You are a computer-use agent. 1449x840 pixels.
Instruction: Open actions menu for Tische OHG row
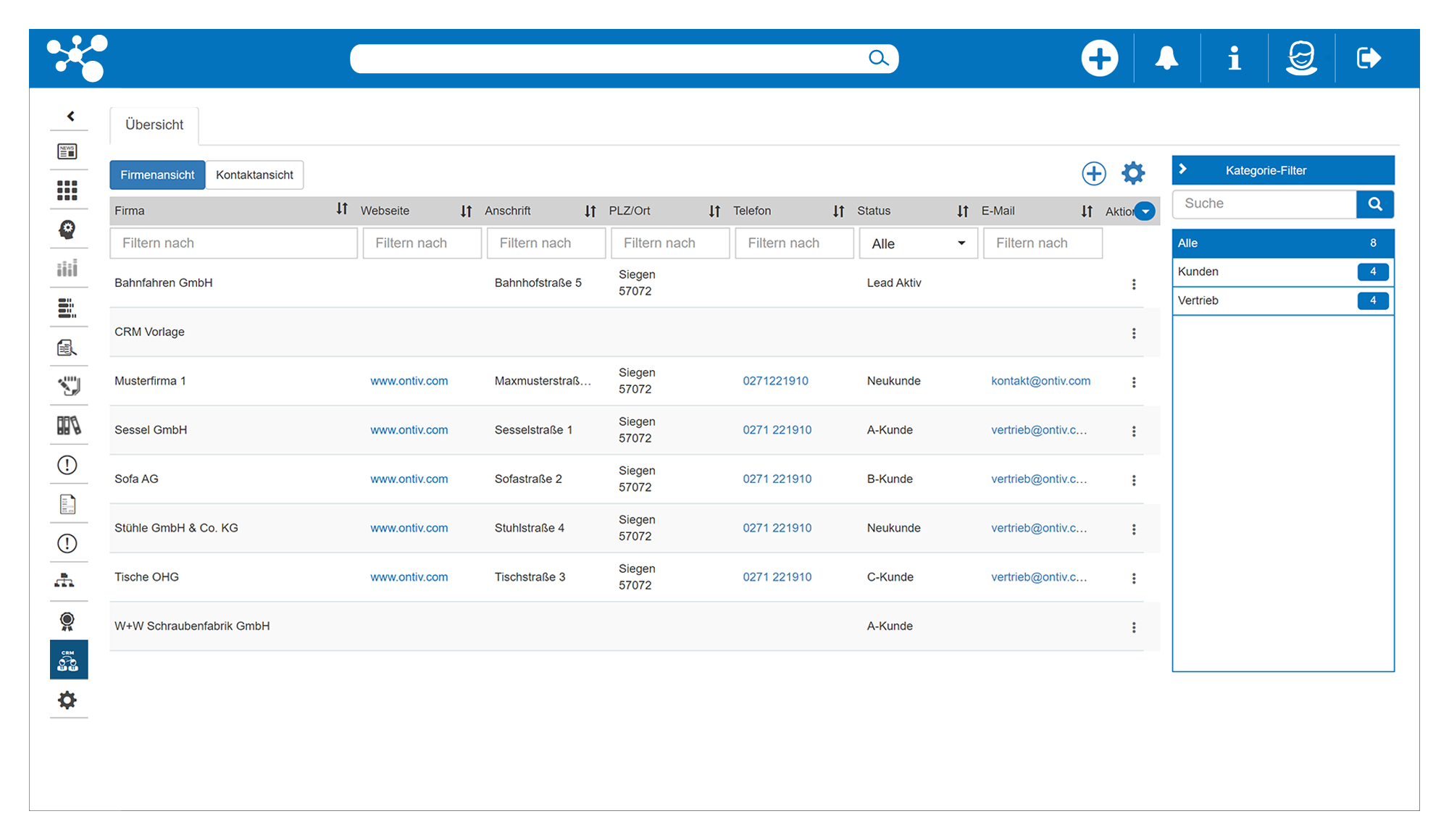(x=1134, y=579)
